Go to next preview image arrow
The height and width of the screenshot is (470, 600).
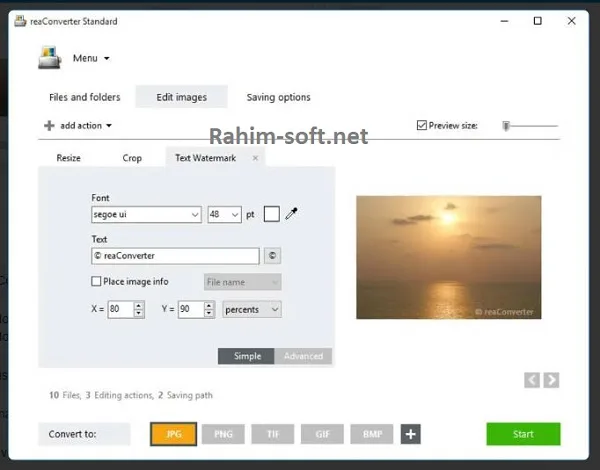[551, 380]
